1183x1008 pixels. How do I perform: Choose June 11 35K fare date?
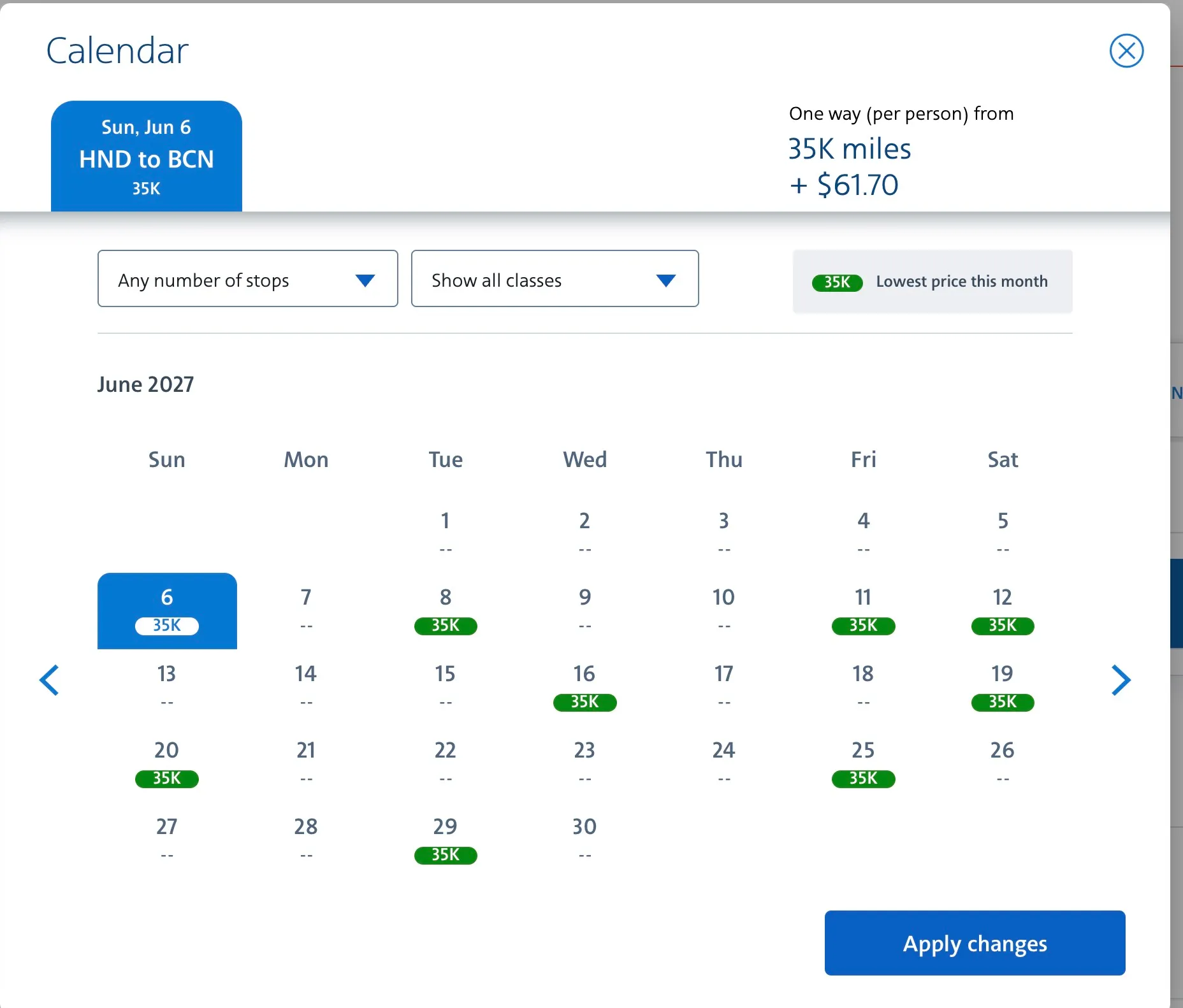pyautogui.click(x=864, y=611)
